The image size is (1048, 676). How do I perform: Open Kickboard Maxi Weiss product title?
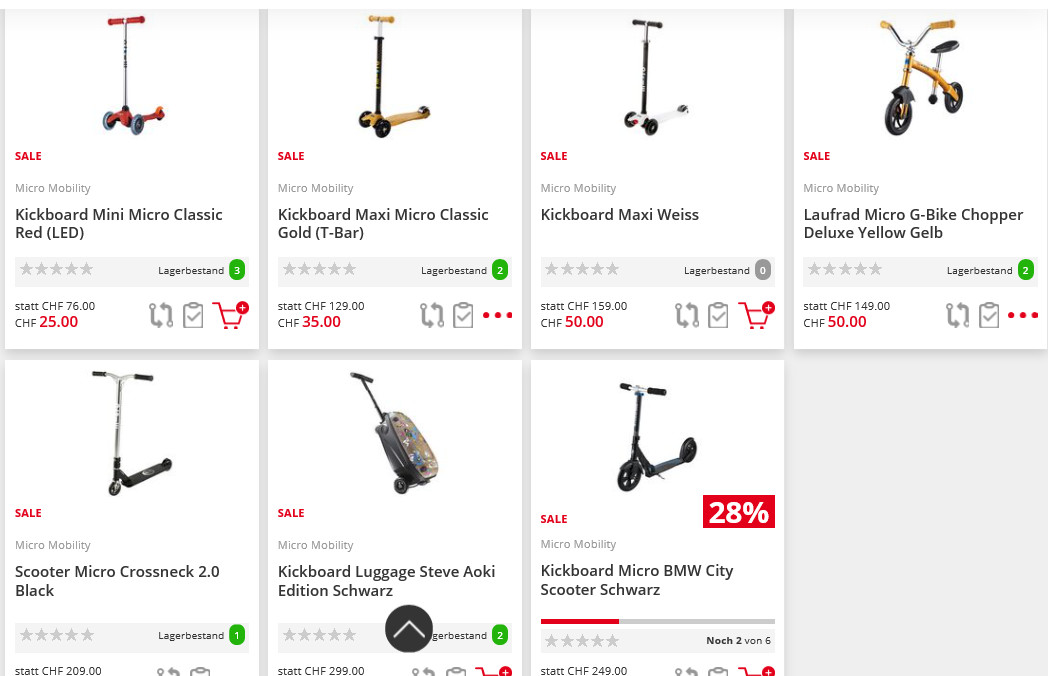[x=620, y=215]
